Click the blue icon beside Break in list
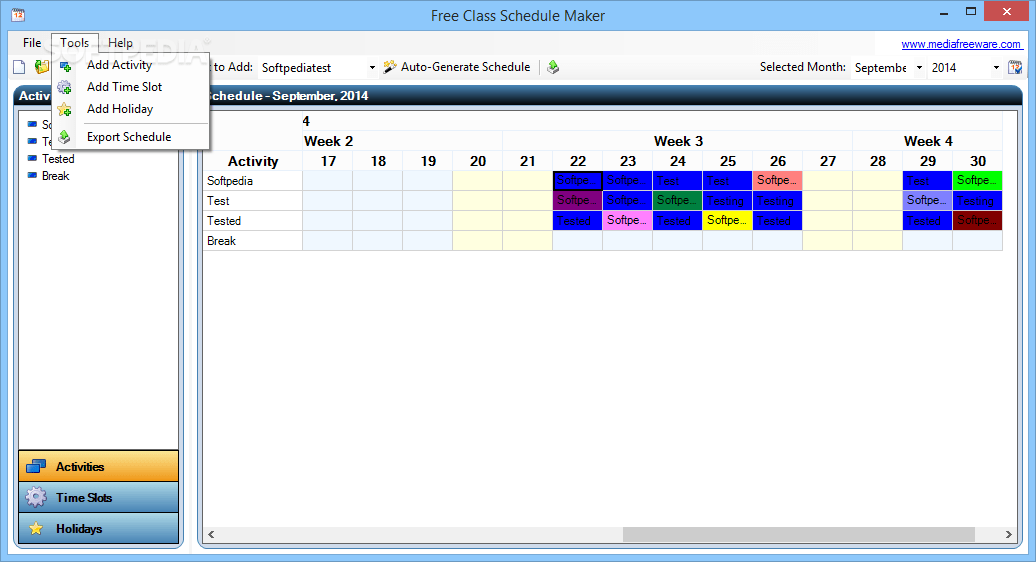This screenshot has width=1036, height=562. [x=32, y=176]
